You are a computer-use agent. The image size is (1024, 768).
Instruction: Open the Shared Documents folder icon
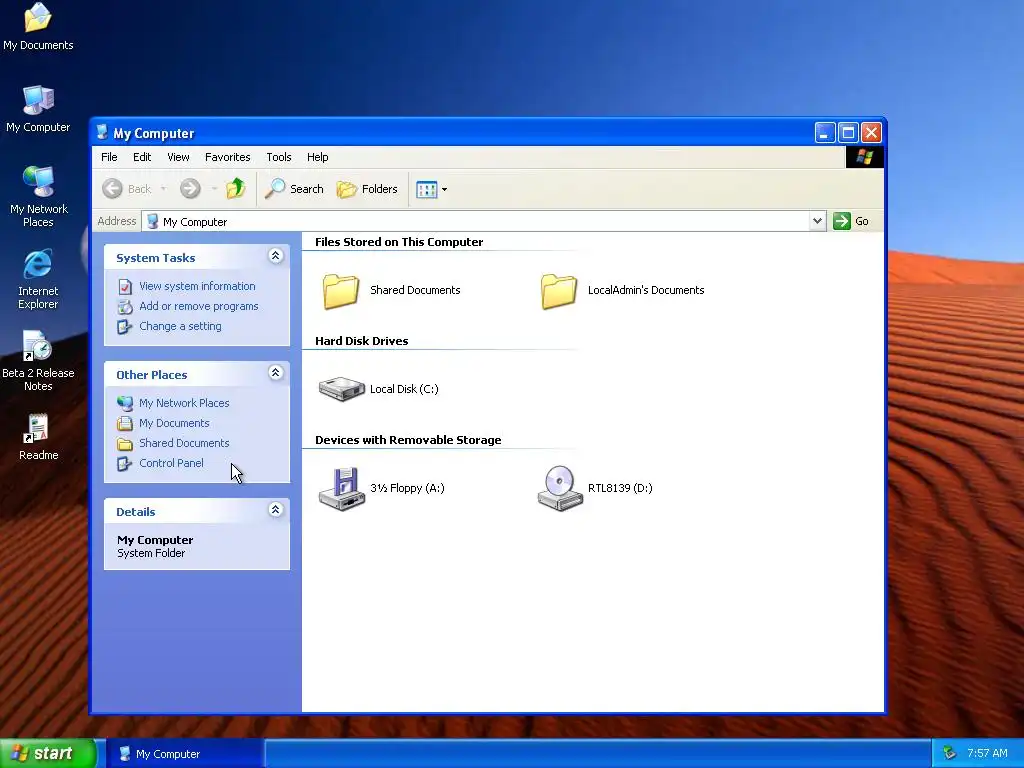pos(341,291)
